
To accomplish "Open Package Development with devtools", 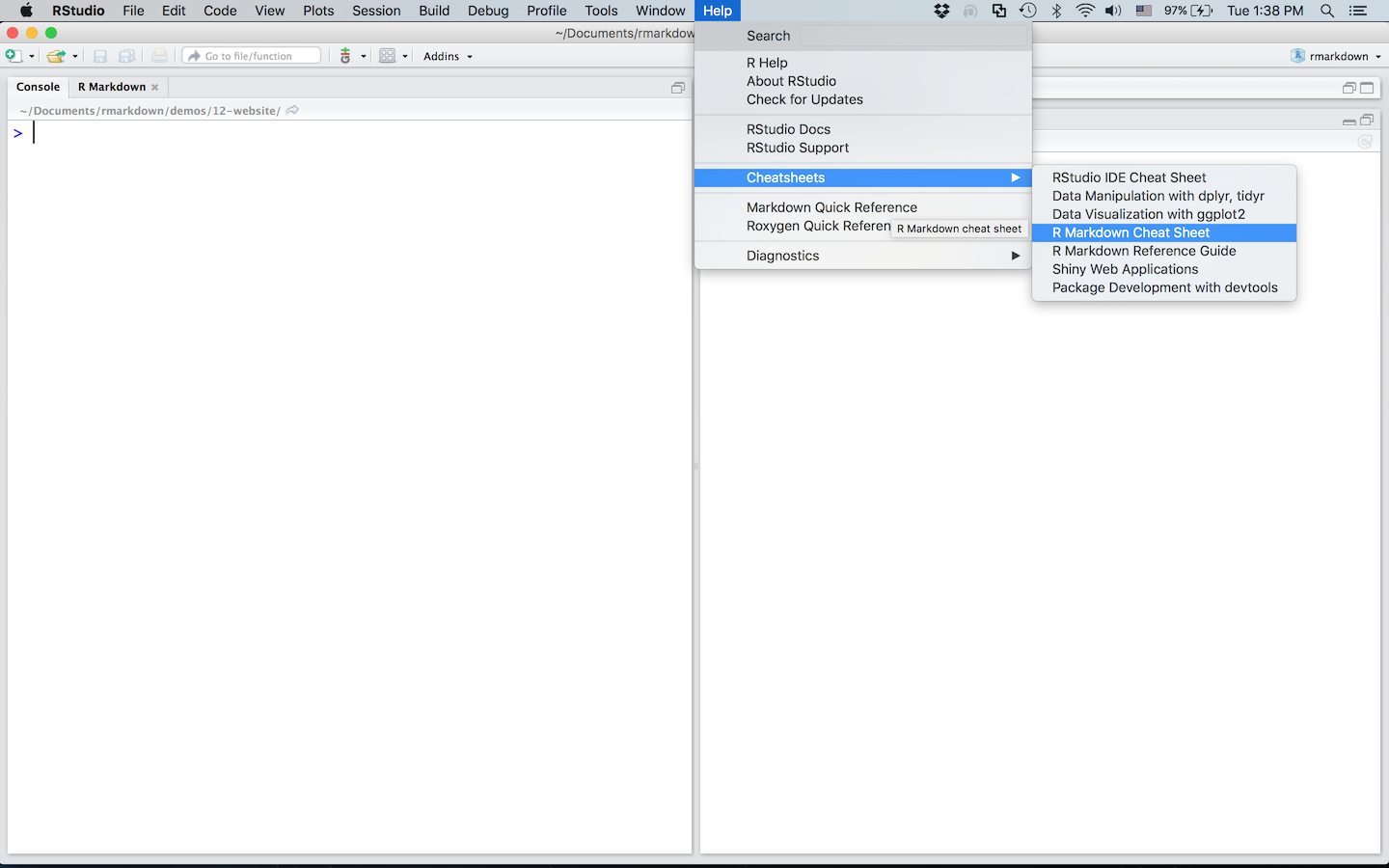I will pos(1164,287).
